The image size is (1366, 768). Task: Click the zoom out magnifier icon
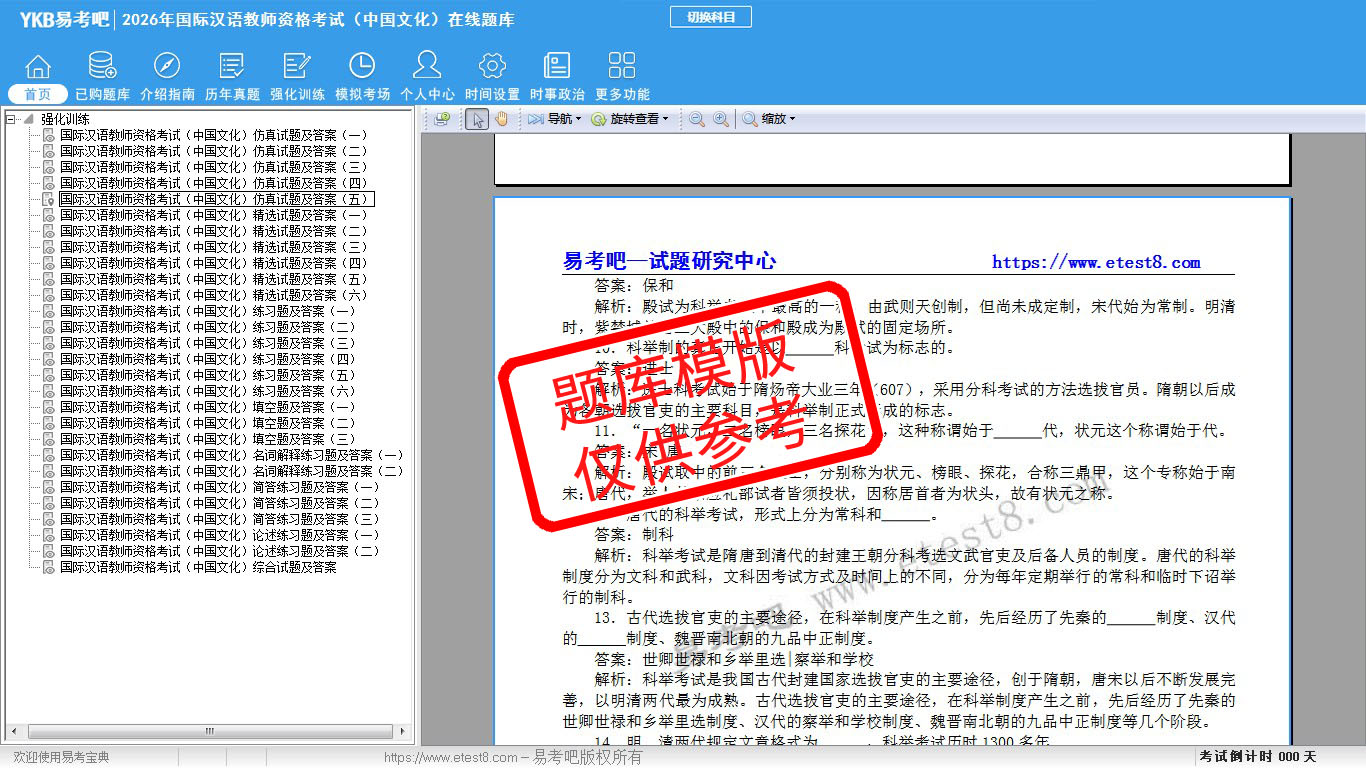point(696,119)
